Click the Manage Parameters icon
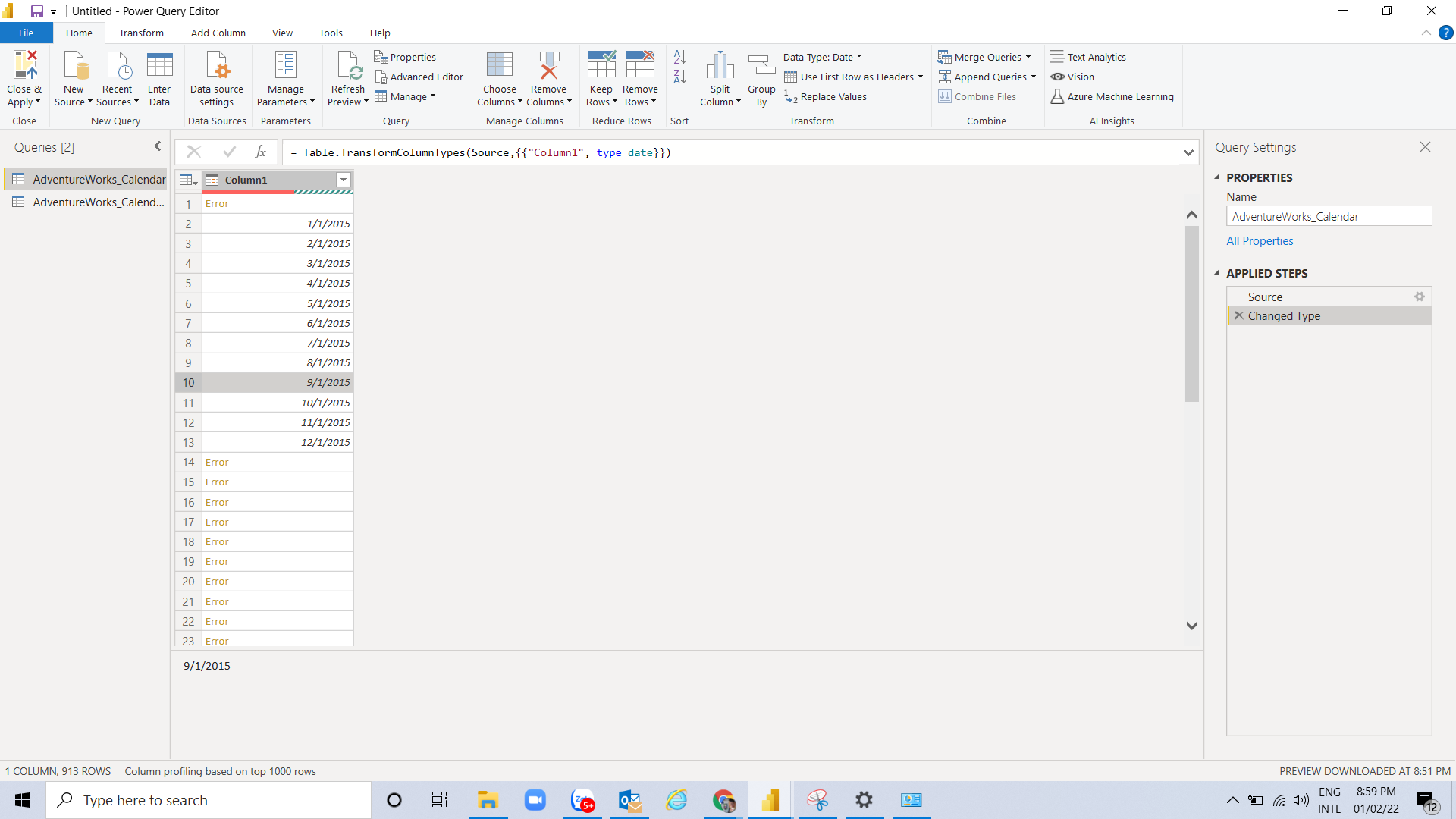The image size is (1456, 819). click(285, 65)
